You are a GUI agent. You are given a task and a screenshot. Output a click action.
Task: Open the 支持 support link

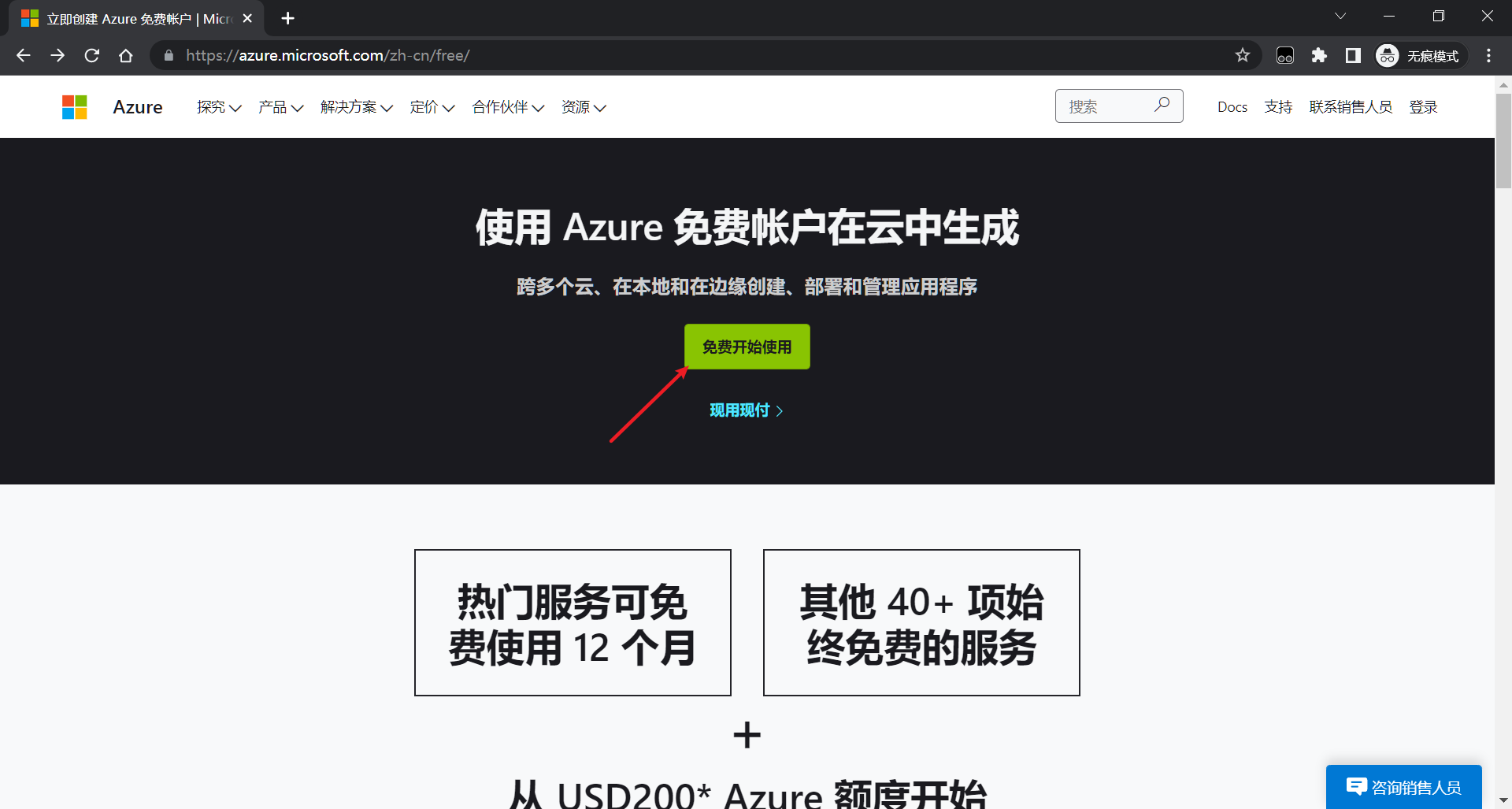pyautogui.click(x=1279, y=107)
